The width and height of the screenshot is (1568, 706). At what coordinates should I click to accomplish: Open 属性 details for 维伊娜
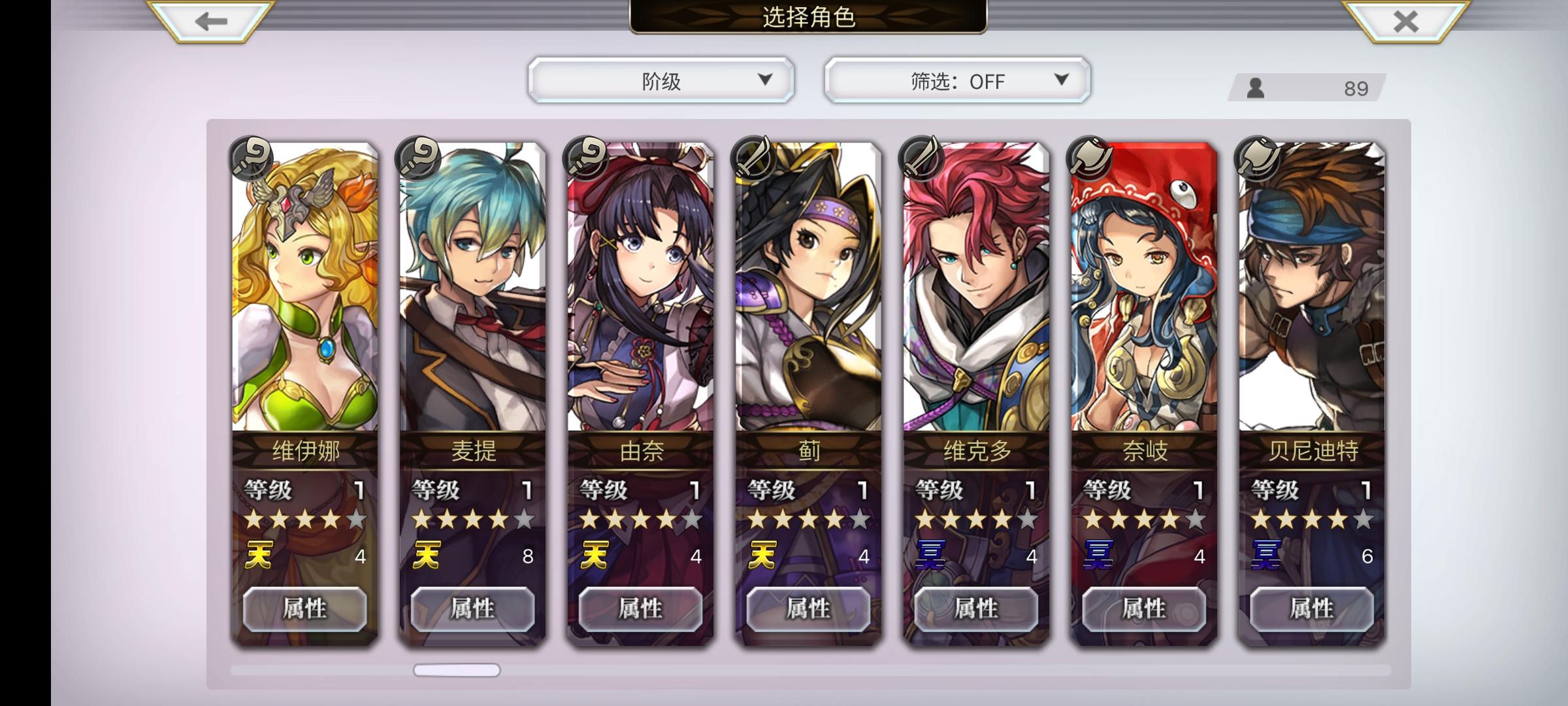(x=305, y=609)
